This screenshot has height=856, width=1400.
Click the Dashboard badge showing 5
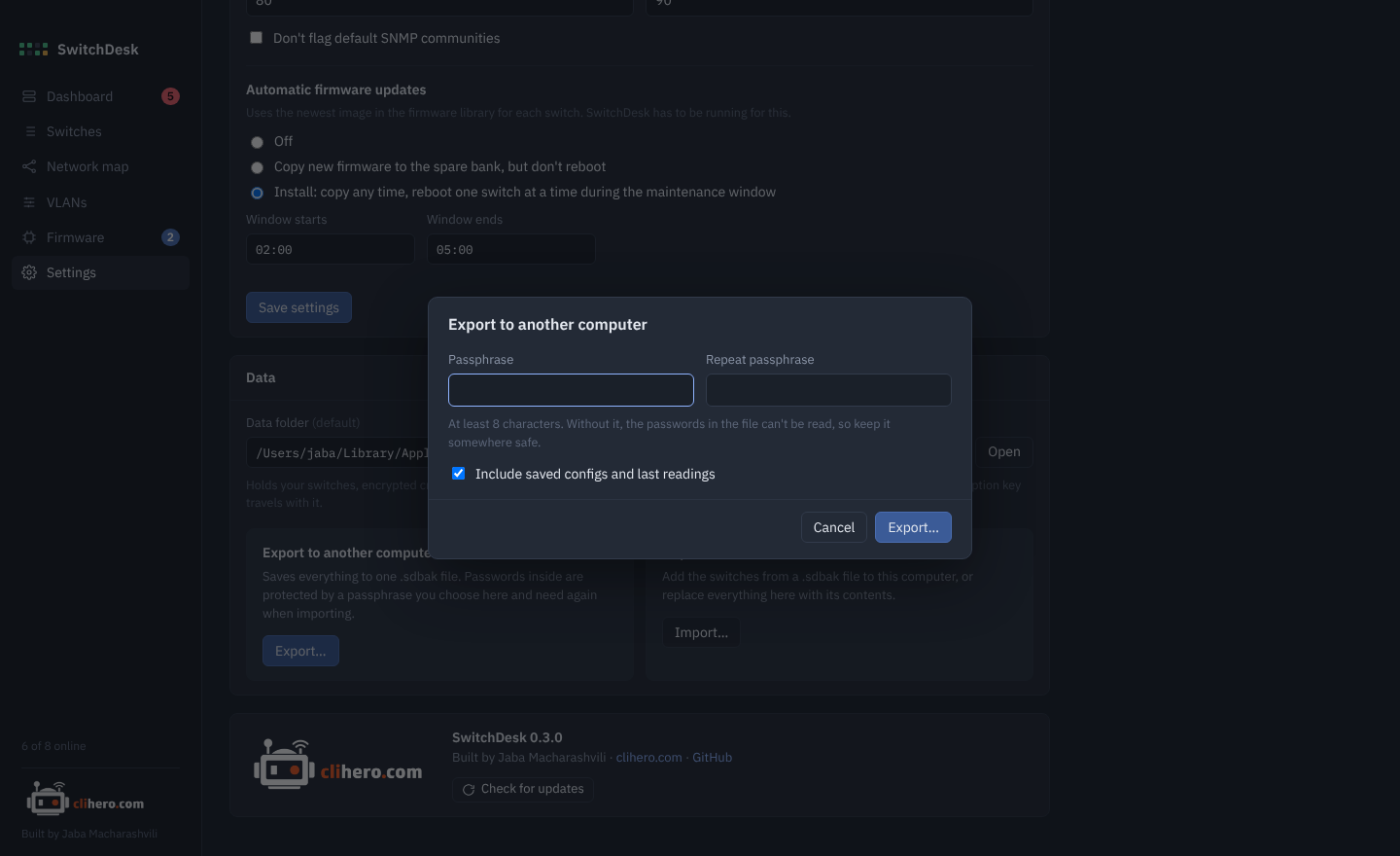tap(170, 96)
